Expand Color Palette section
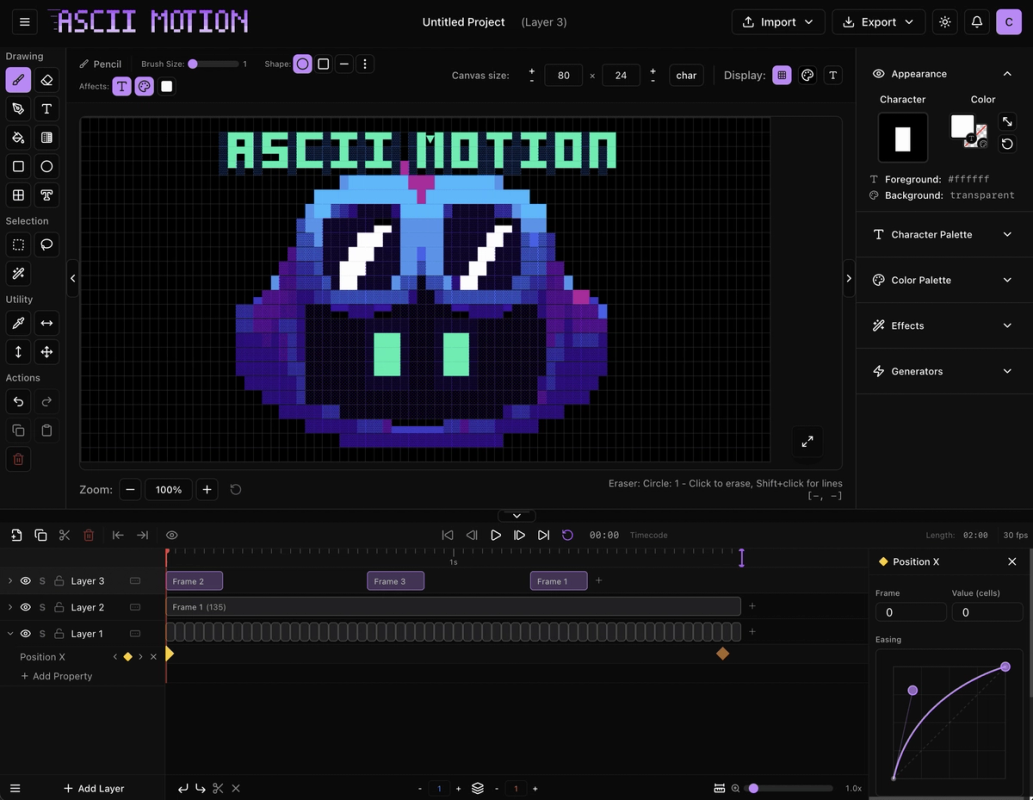Image resolution: width=1033 pixels, height=800 pixels. click(x=943, y=280)
